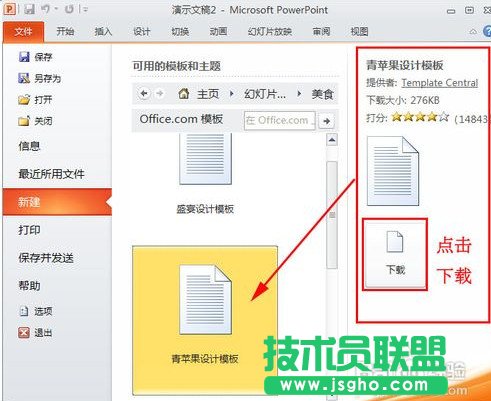Select the highlighted 新建 menu item

[x=57, y=202]
